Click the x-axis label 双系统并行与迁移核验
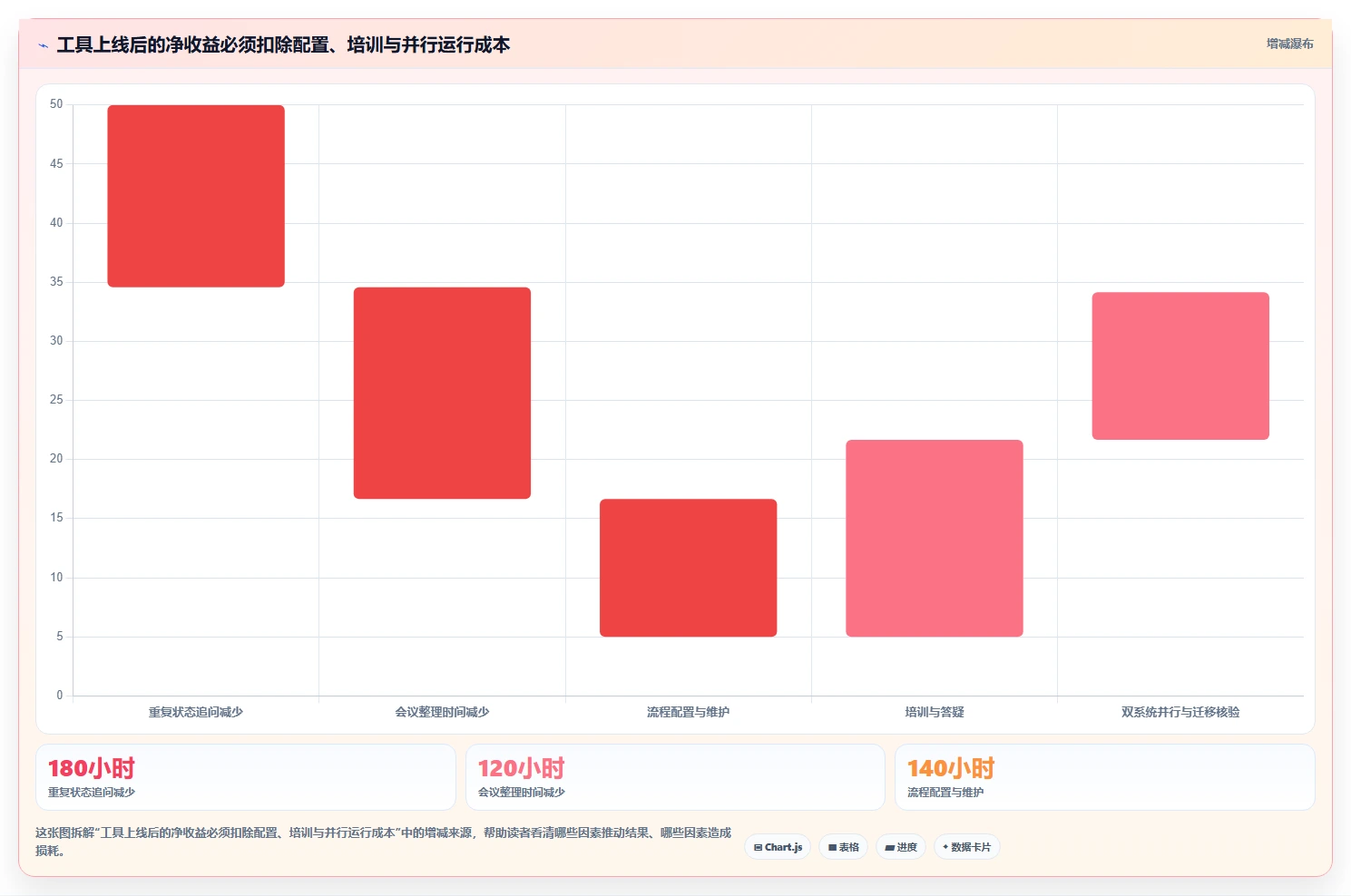 pos(1180,712)
